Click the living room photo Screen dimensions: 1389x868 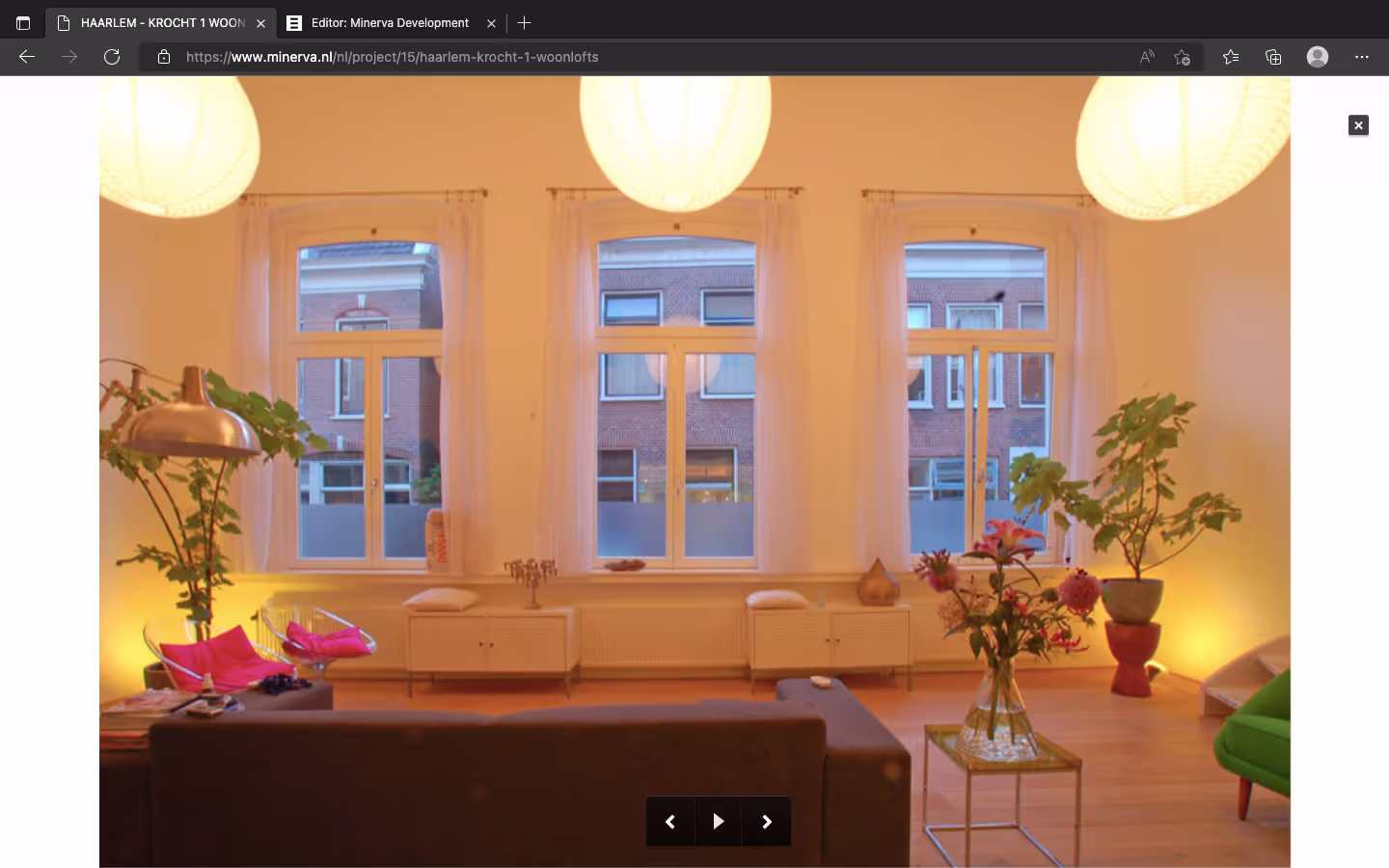[694, 472]
